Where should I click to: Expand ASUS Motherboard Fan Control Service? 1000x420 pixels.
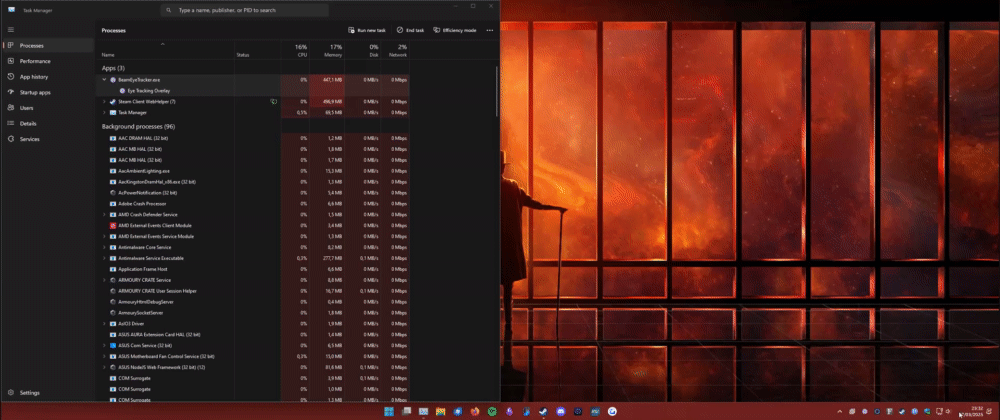coord(104,356)
